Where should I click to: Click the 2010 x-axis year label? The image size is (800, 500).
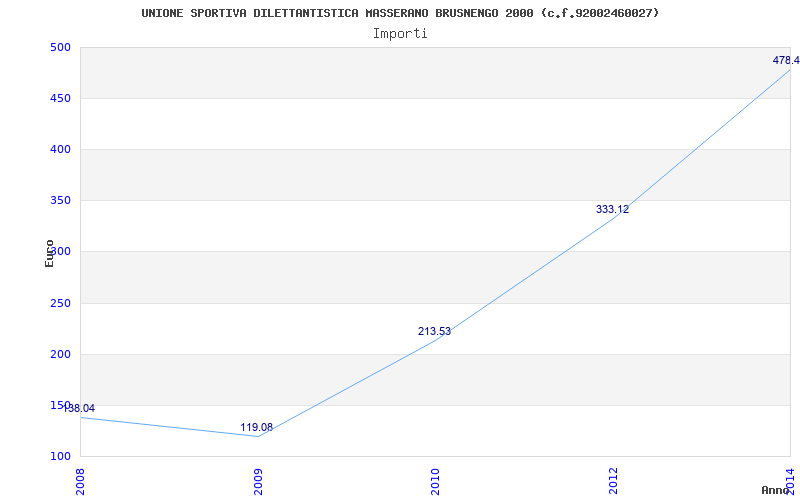tap(435, 482)
